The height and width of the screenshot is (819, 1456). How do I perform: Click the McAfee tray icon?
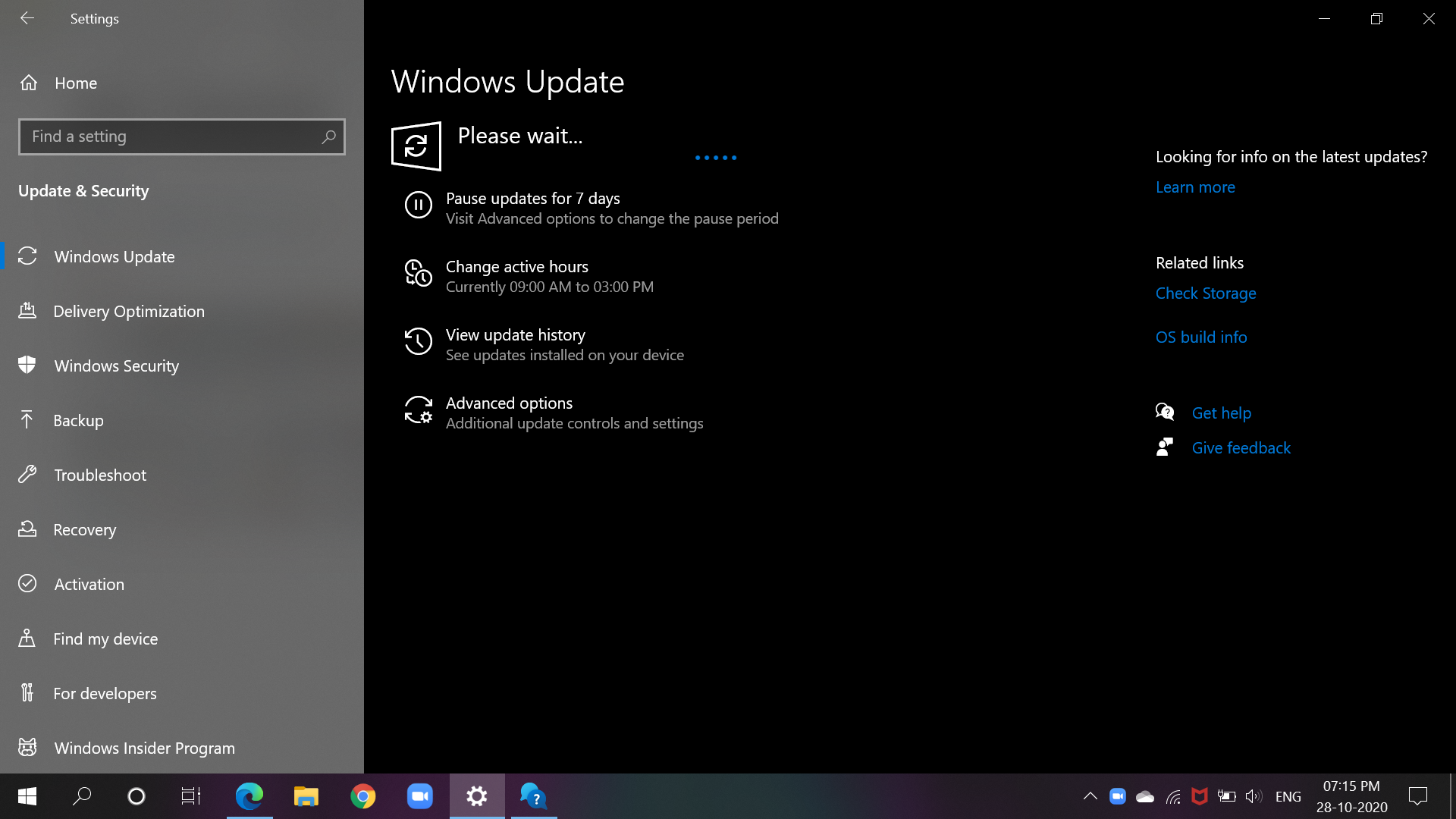[x=1200, y=796]
